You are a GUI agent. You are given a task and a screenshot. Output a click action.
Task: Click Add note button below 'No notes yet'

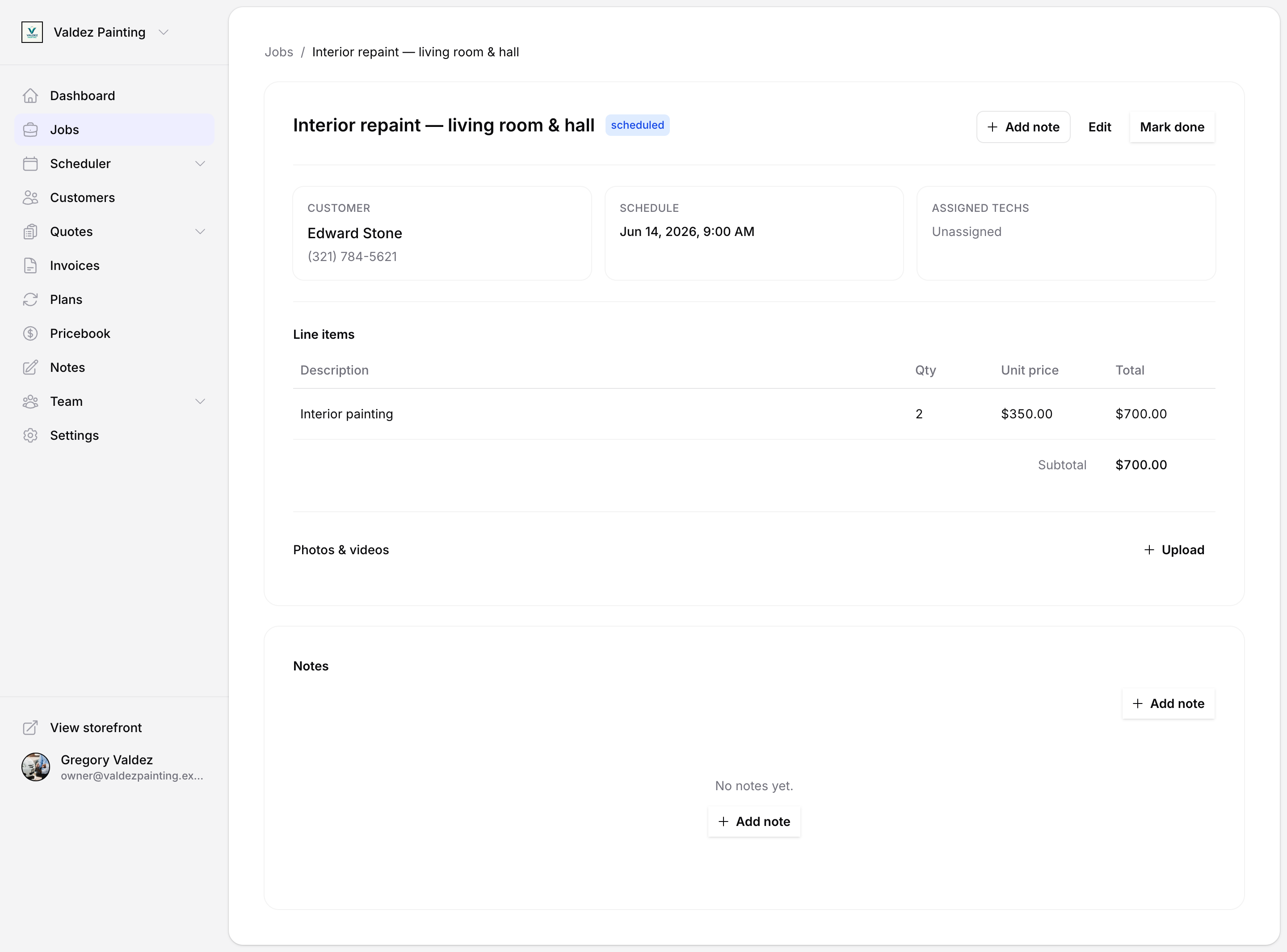coord(754,821)
